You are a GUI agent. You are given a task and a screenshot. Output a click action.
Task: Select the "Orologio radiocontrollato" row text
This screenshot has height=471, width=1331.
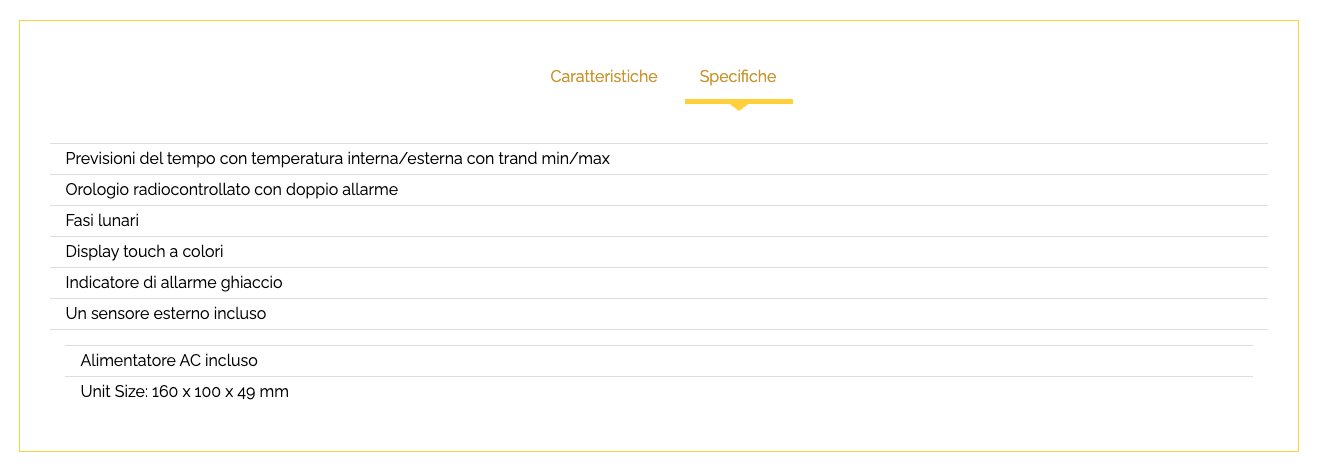click(x=231, y=190)
